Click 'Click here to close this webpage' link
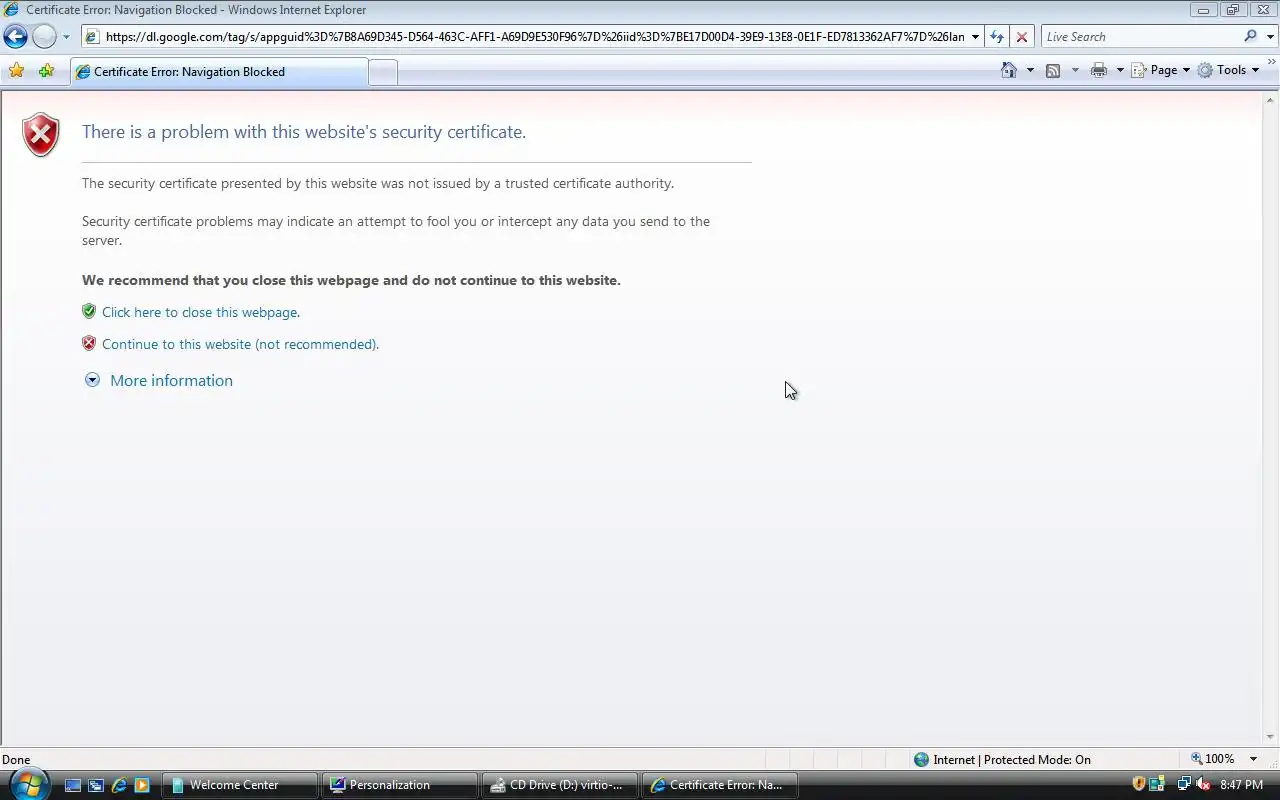The height and width of the screenshot is (800, 1280). click(x=201, y=312)
